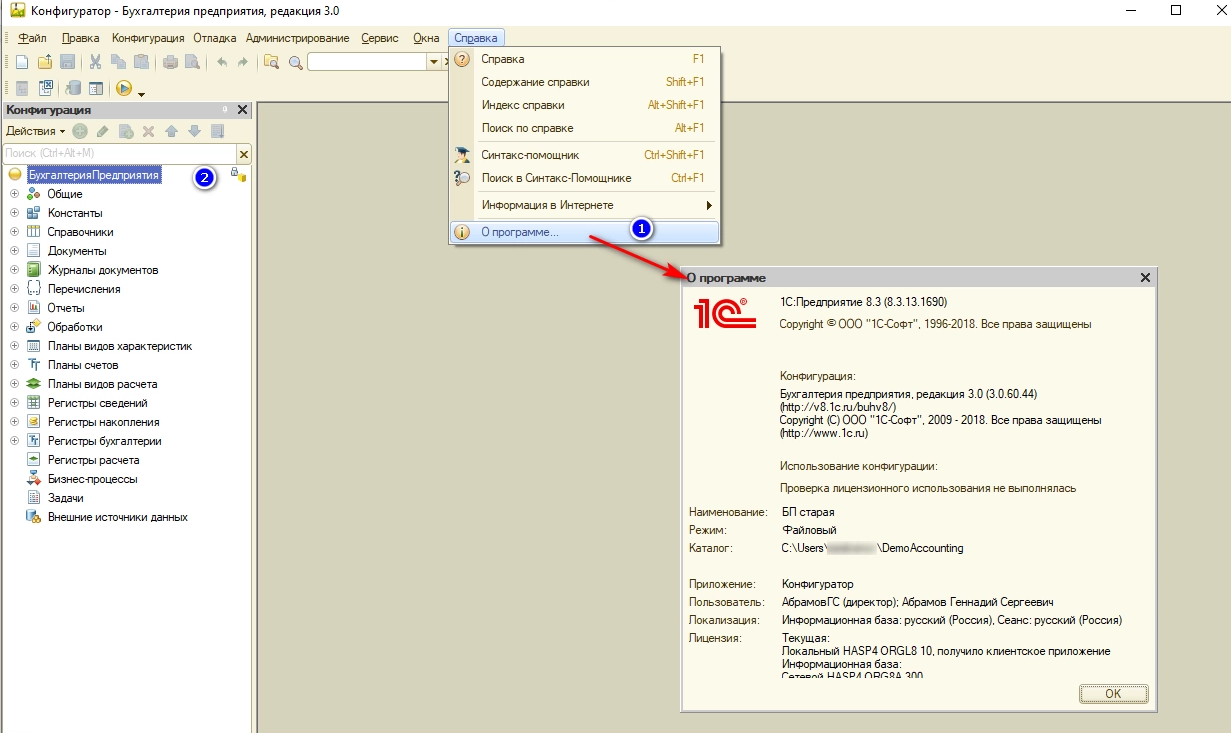The width and height of the screenshot is (1231, 733).
Task: Click the New document toolbar icon
Action: (22, 62)
